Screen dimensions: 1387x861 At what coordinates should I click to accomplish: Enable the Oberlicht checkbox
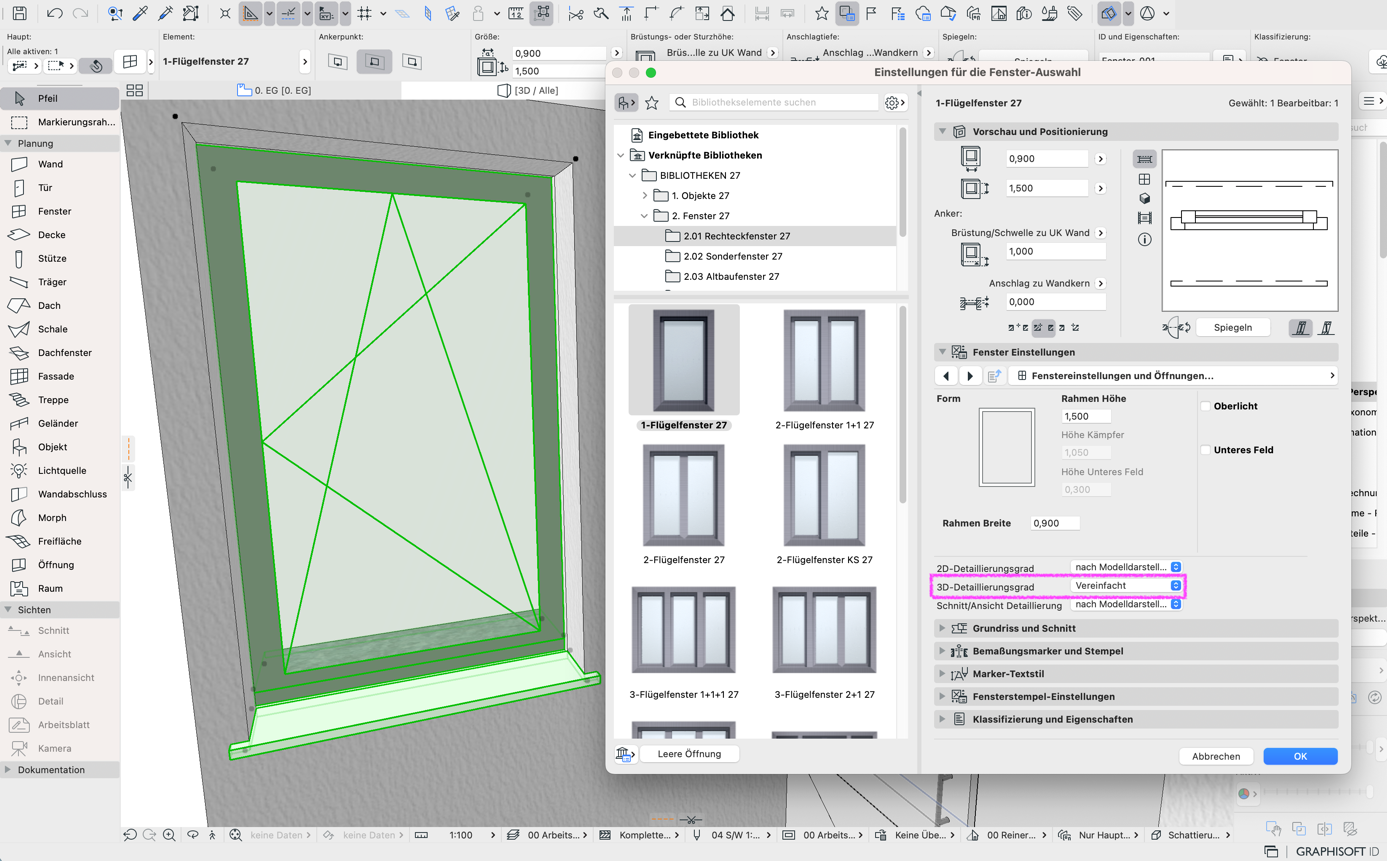click(x=1206, y=406)
